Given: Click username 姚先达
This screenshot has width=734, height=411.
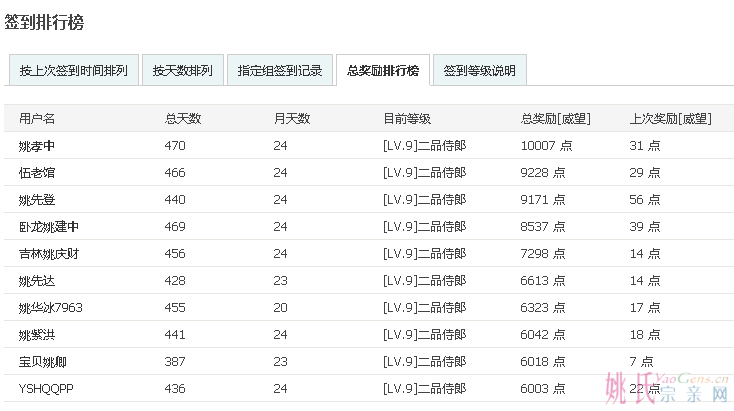Looking at the screenshot, I should coord(37,281).
